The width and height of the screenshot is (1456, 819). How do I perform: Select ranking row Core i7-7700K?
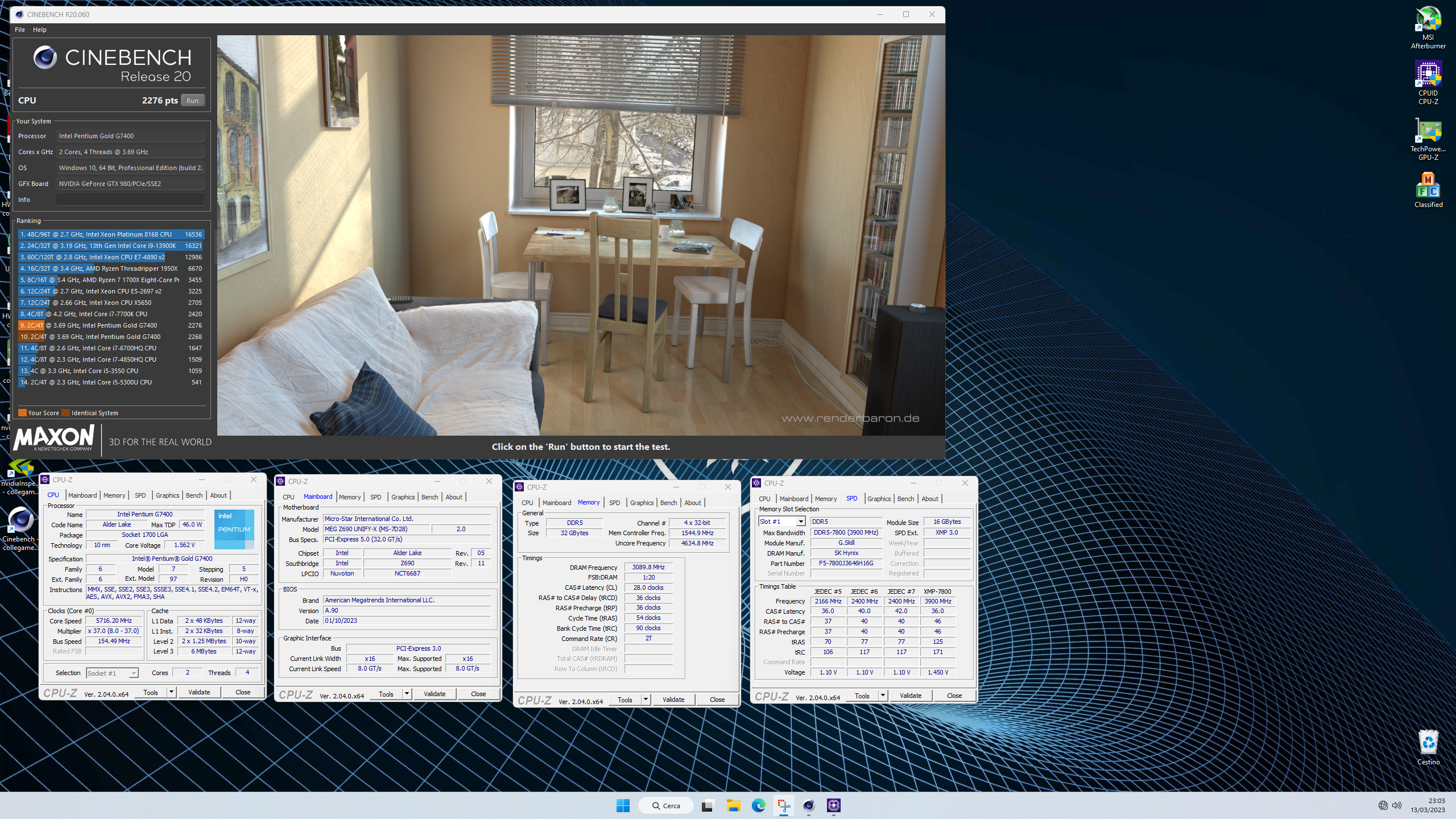pyautogui.click(x=111, y=314)
